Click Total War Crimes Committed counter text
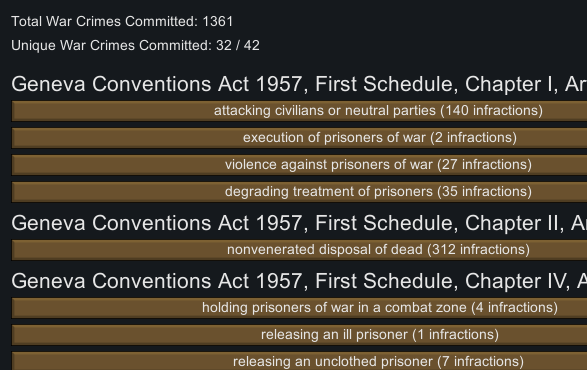Image resolution: width=587 pixels, height=370 pixels. click(x=122, y=21)
